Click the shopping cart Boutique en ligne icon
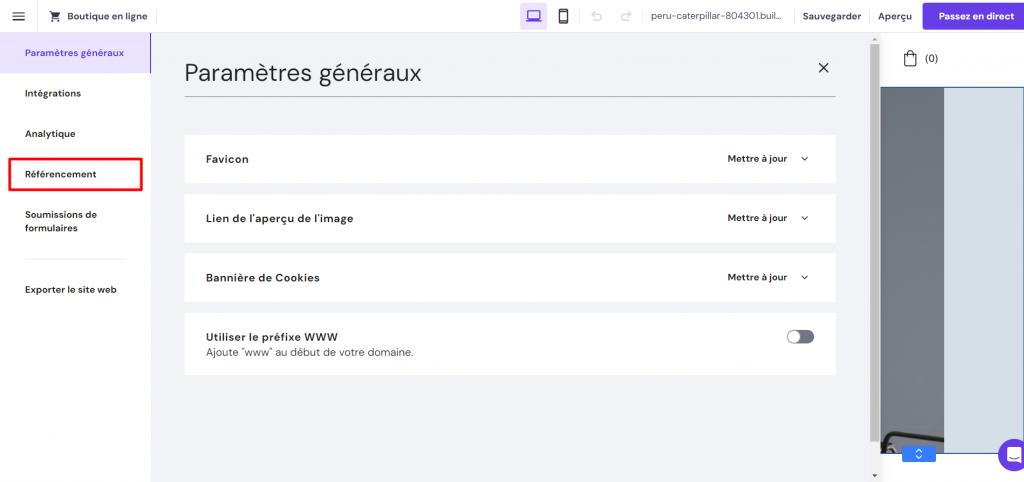This screenshot has width=1024, height=482. [55, 16]
